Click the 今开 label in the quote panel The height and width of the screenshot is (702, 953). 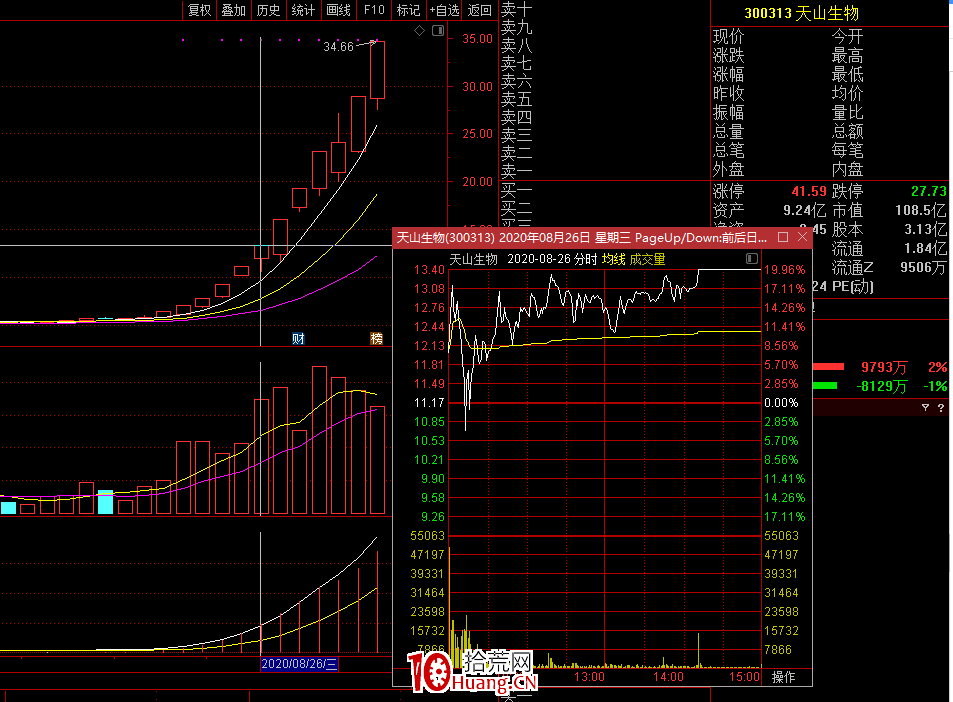pos(847,37)
